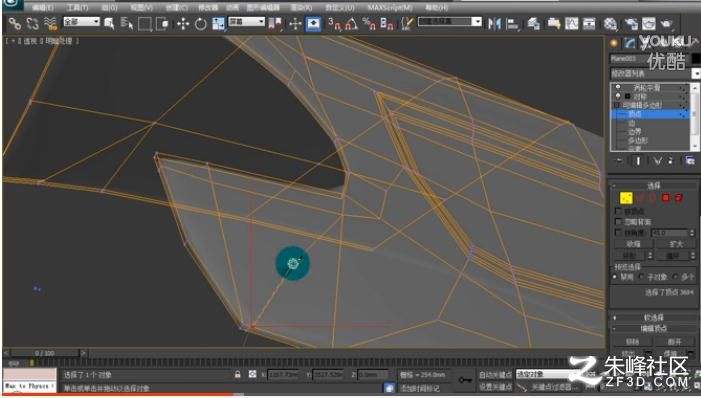This screenshot has width=701, height=398.
Task: Toggle the 涡轮平滑 modifier lightbulb
Action: click(x=618, y=87)
